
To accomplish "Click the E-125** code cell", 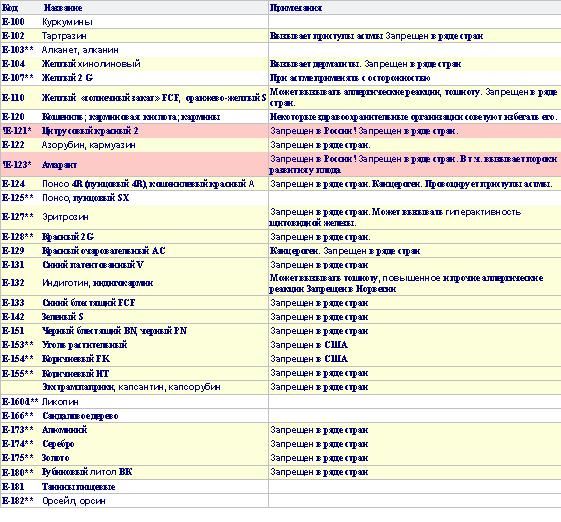I will coord(18,198).
